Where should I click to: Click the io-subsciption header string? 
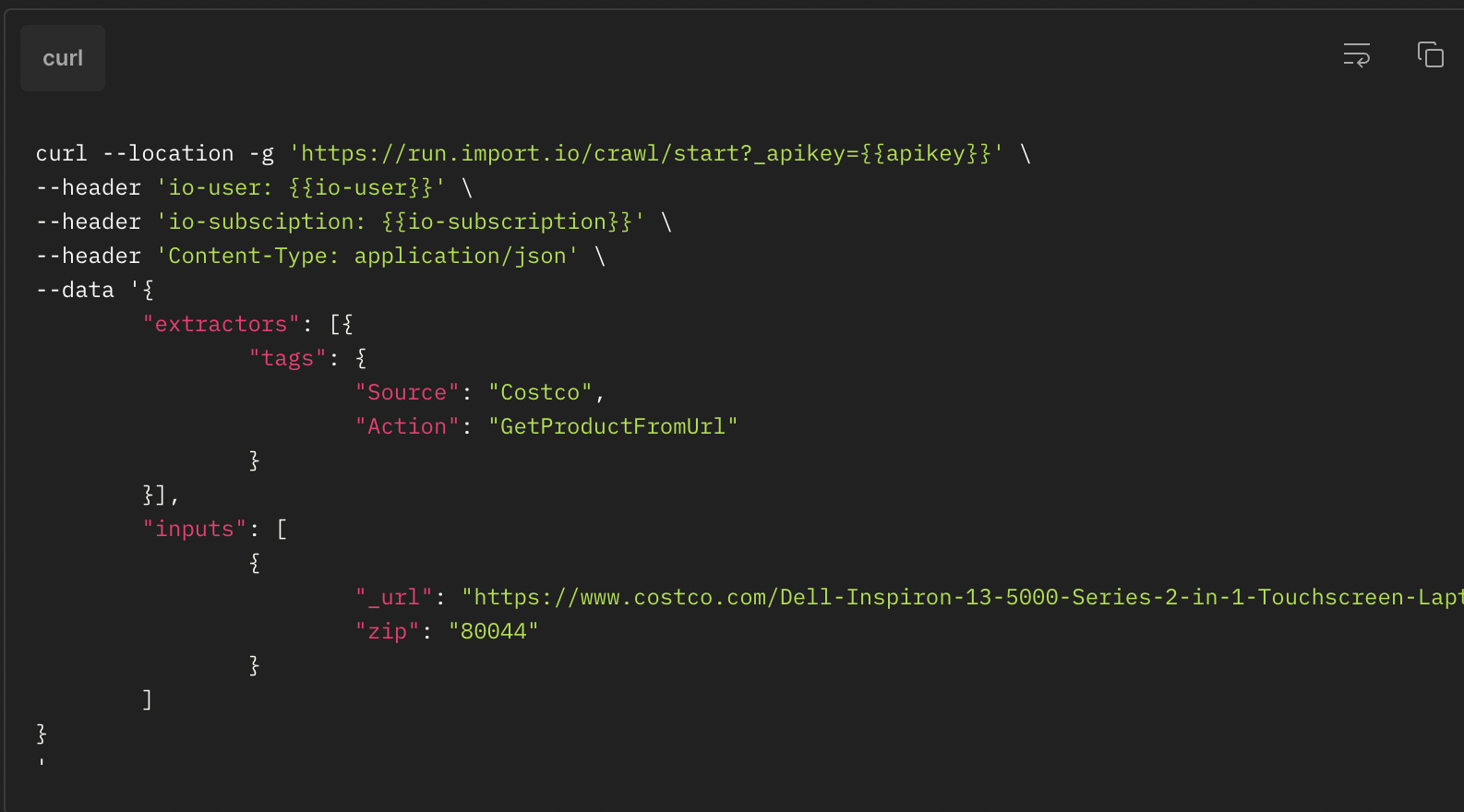(x=400, y=221)
